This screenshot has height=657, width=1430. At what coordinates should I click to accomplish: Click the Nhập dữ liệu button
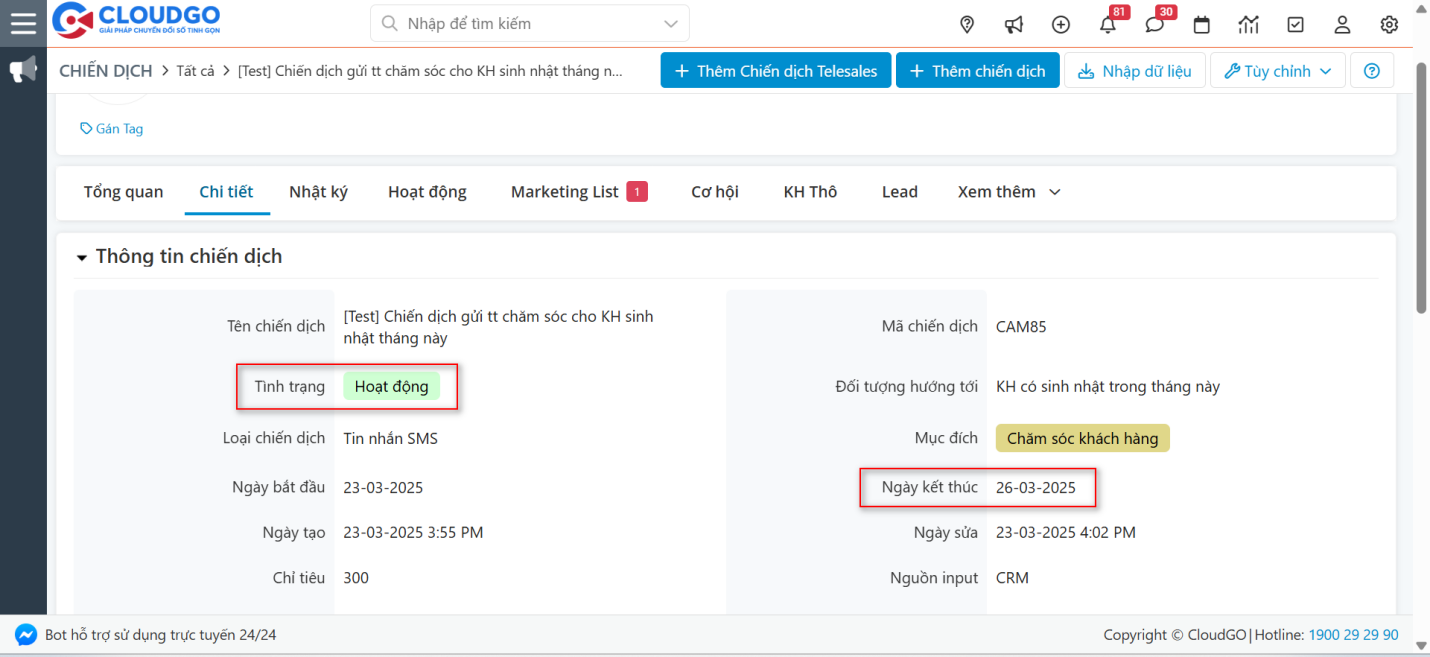tap(1134, 71)
